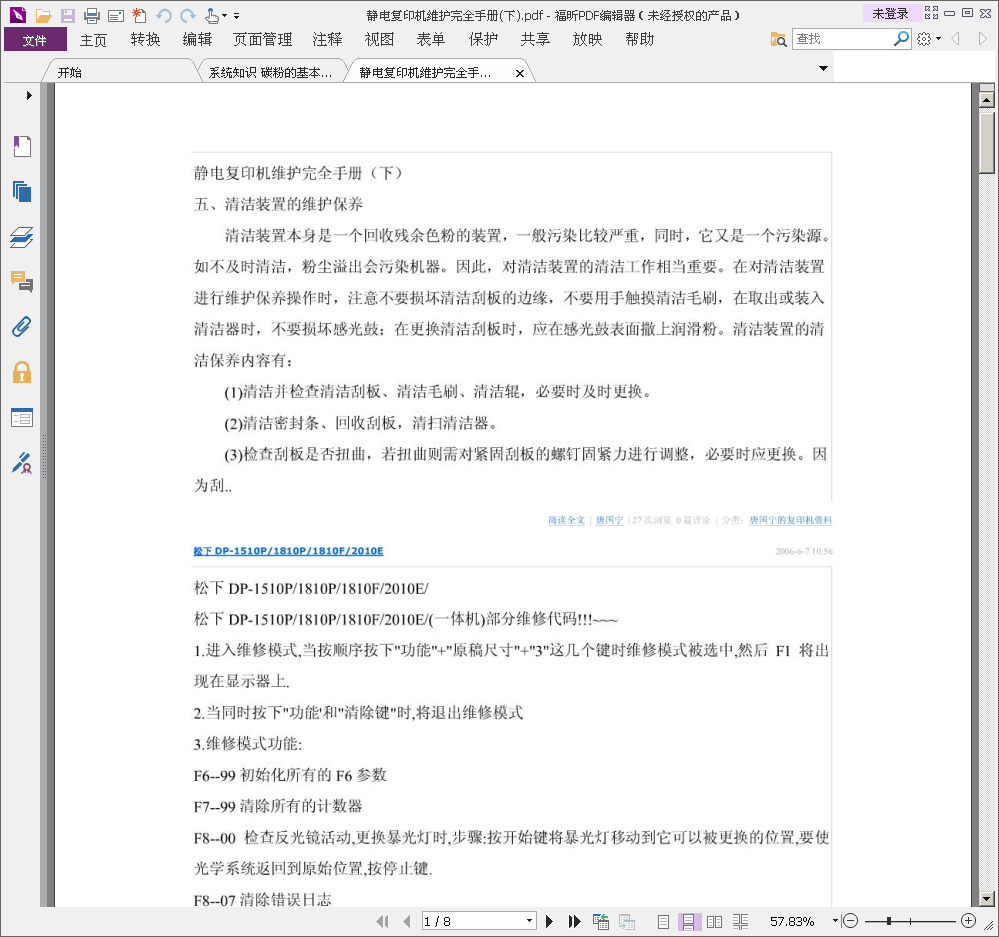Click in the 查找 search field
Screen dimensions: 999x937
(842, 39)
